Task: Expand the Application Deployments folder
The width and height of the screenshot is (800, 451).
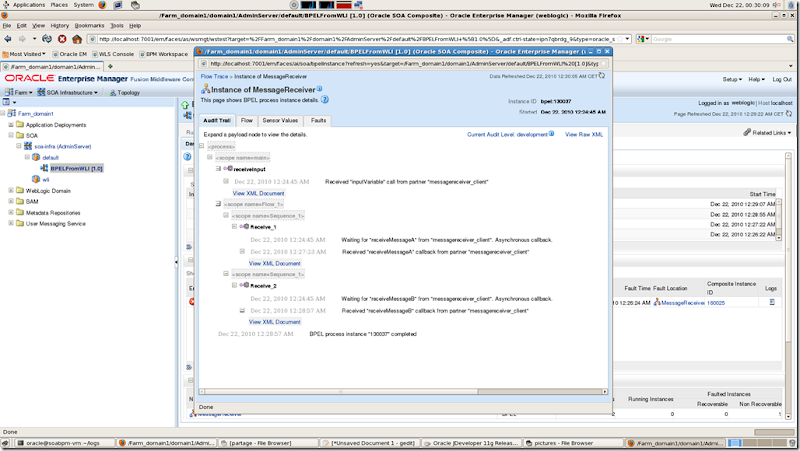Action: click(11, 124)
